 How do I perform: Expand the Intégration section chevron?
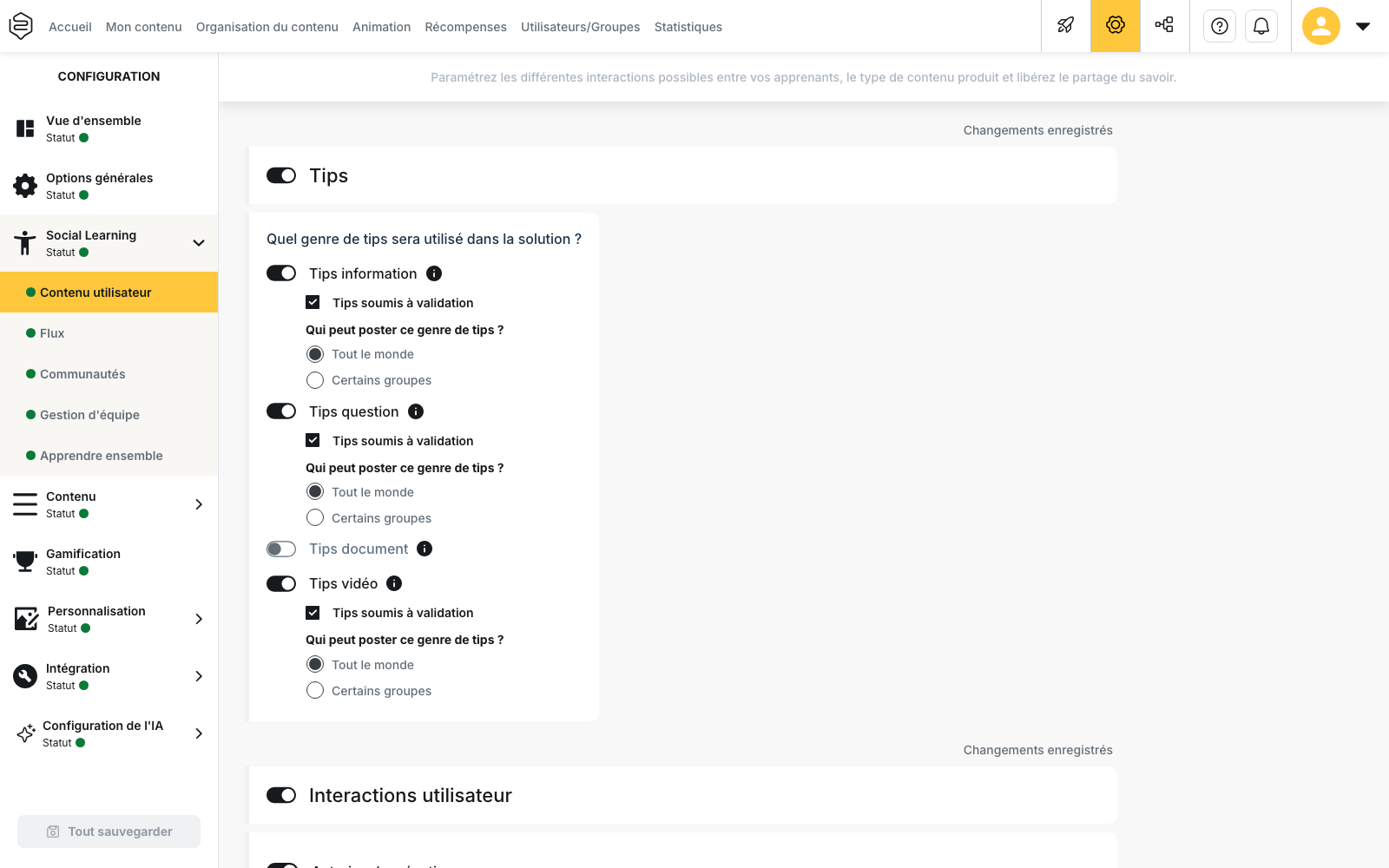(x=199, y=676)
